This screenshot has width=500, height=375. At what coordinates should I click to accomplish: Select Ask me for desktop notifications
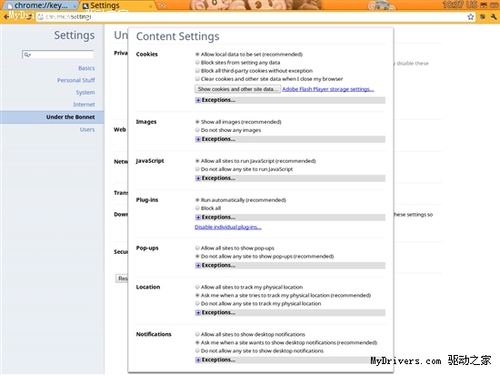(x=197, y=342)
